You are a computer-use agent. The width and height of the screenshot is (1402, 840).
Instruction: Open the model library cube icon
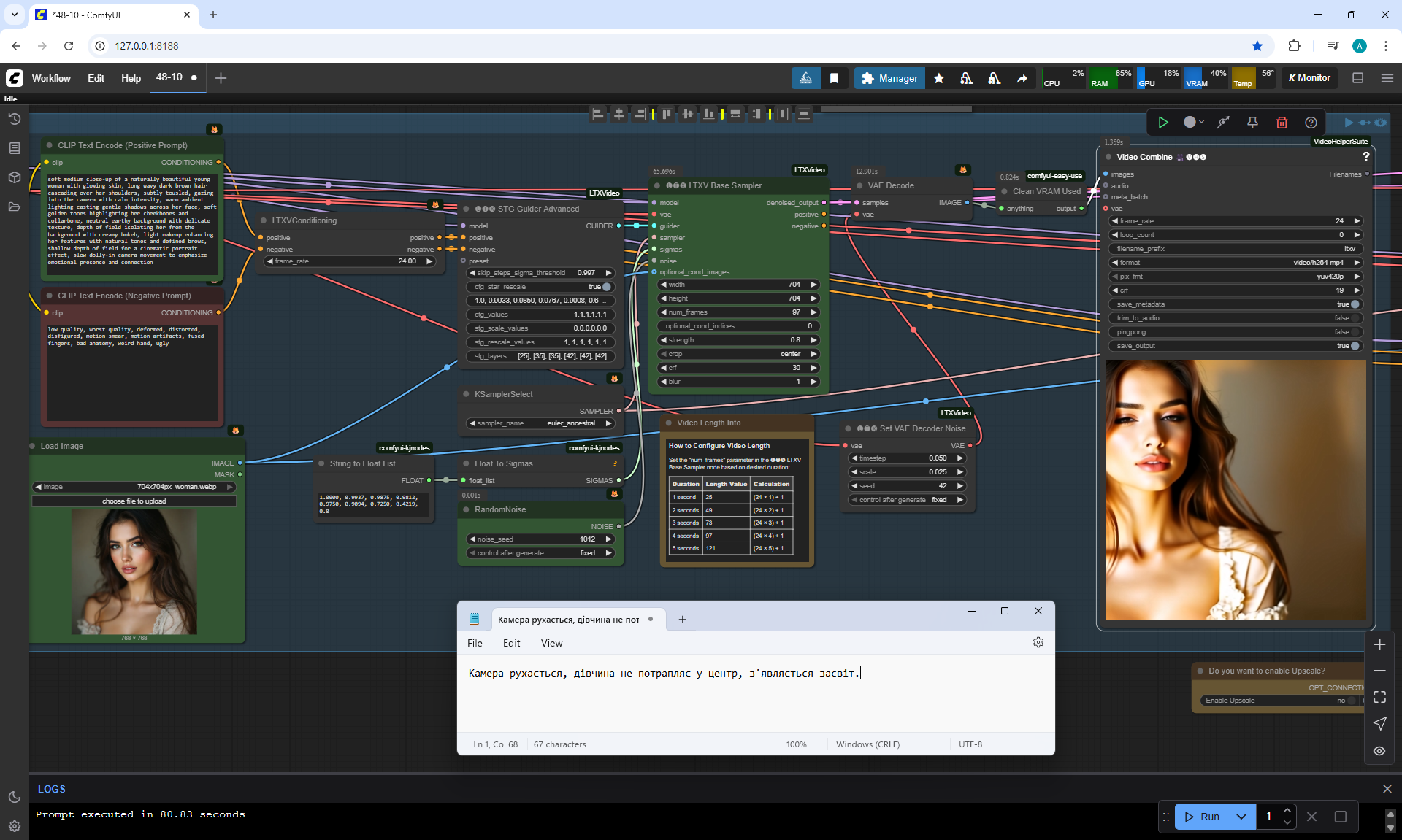point(15,177)
